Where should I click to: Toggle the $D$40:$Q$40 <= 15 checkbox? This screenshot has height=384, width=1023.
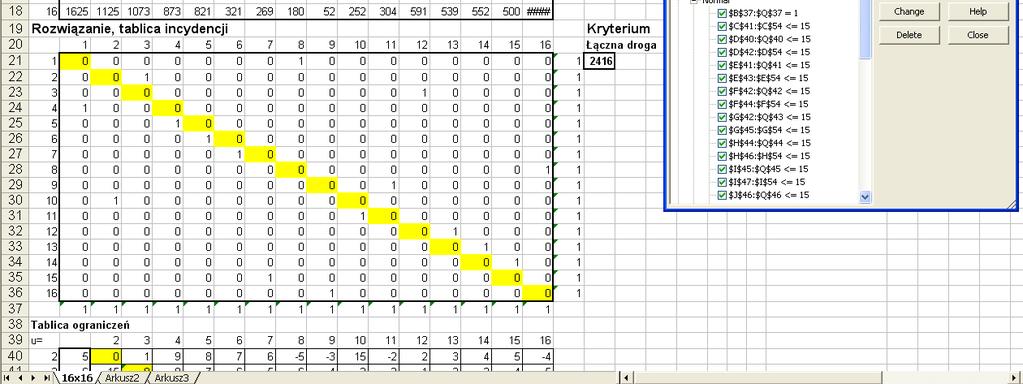(x=722, y=39)
